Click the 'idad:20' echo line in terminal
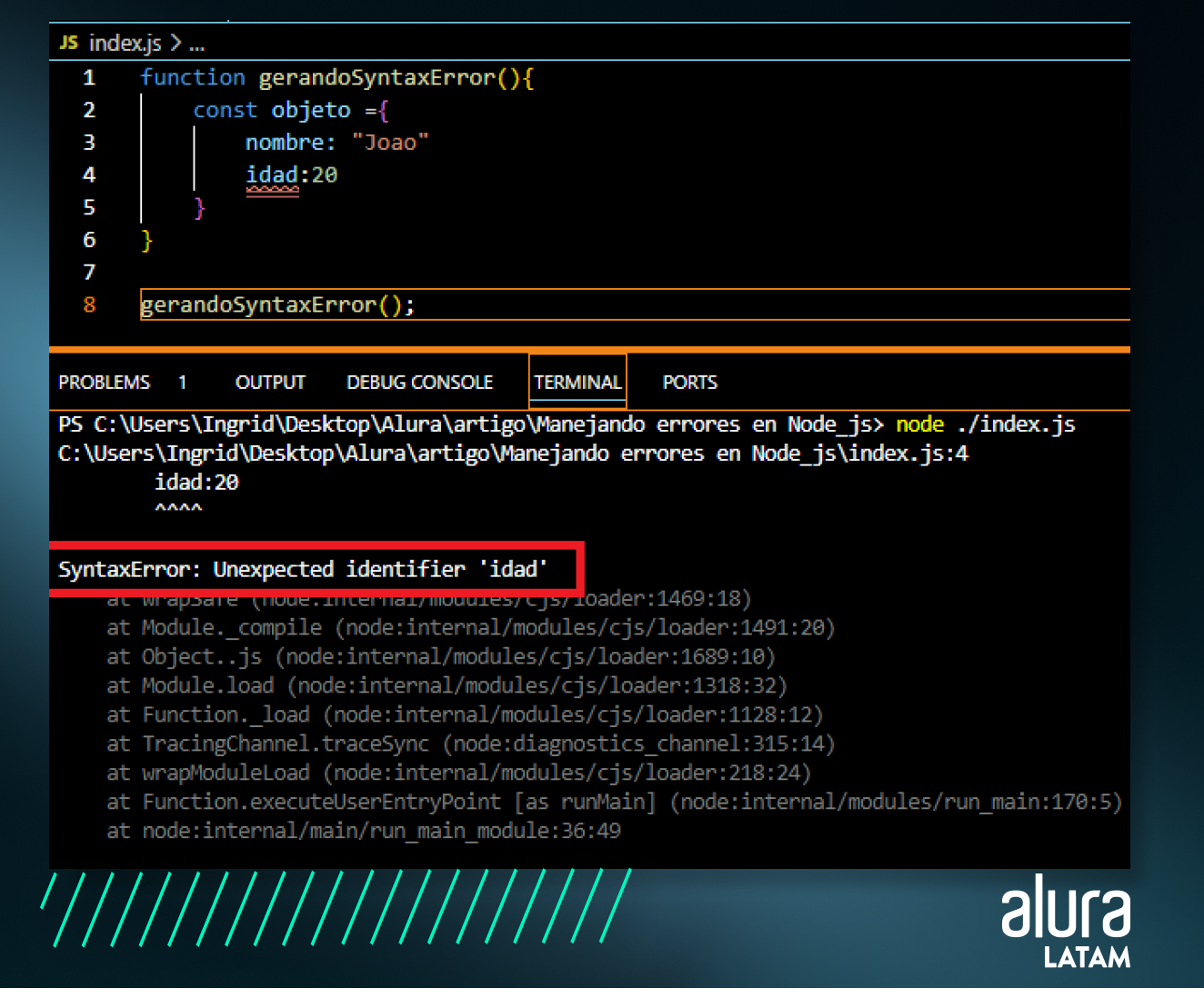The image size is (1204, 998). tap(196, 483)
